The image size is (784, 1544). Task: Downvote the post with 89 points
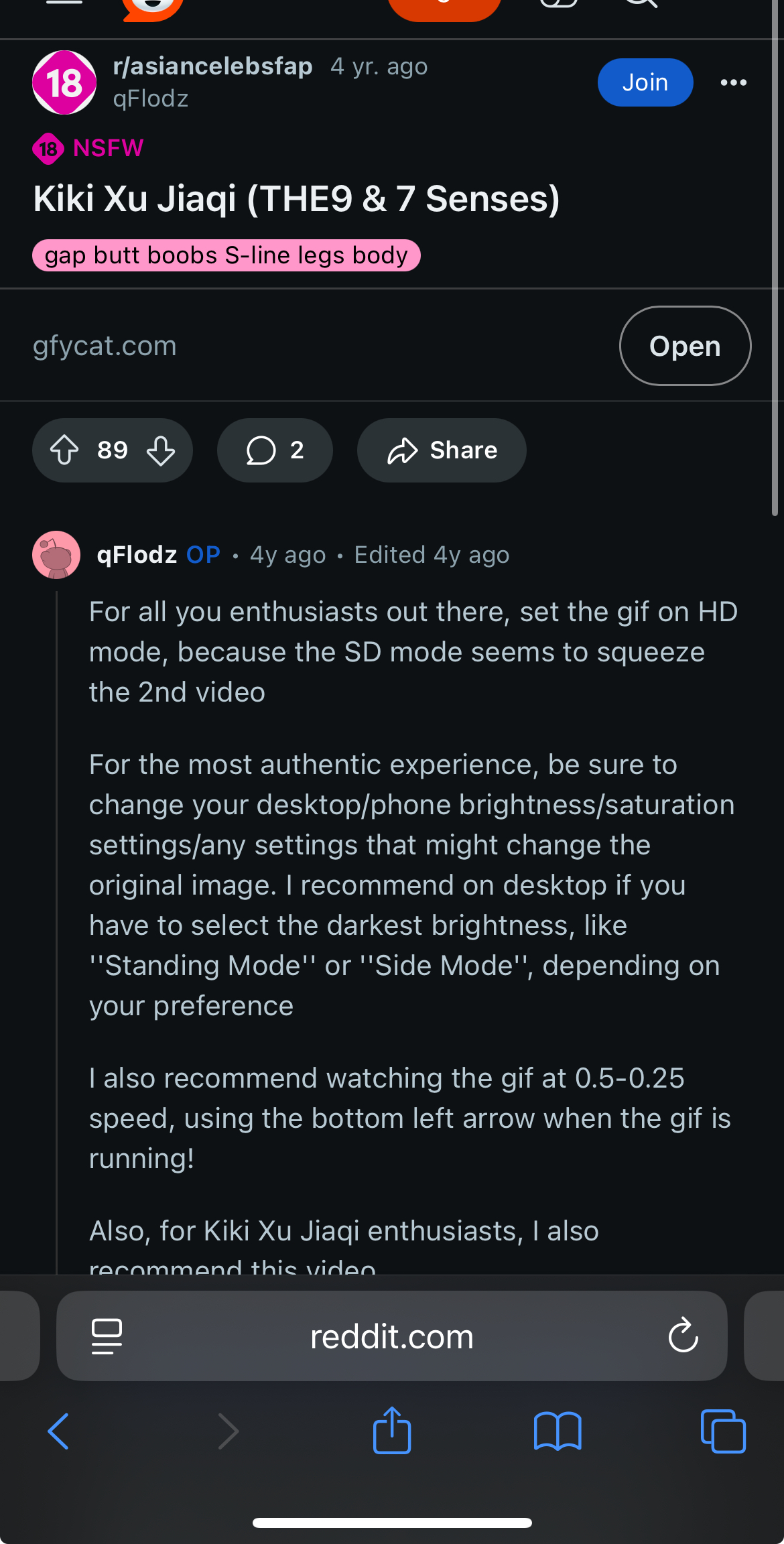pos(161,450)
